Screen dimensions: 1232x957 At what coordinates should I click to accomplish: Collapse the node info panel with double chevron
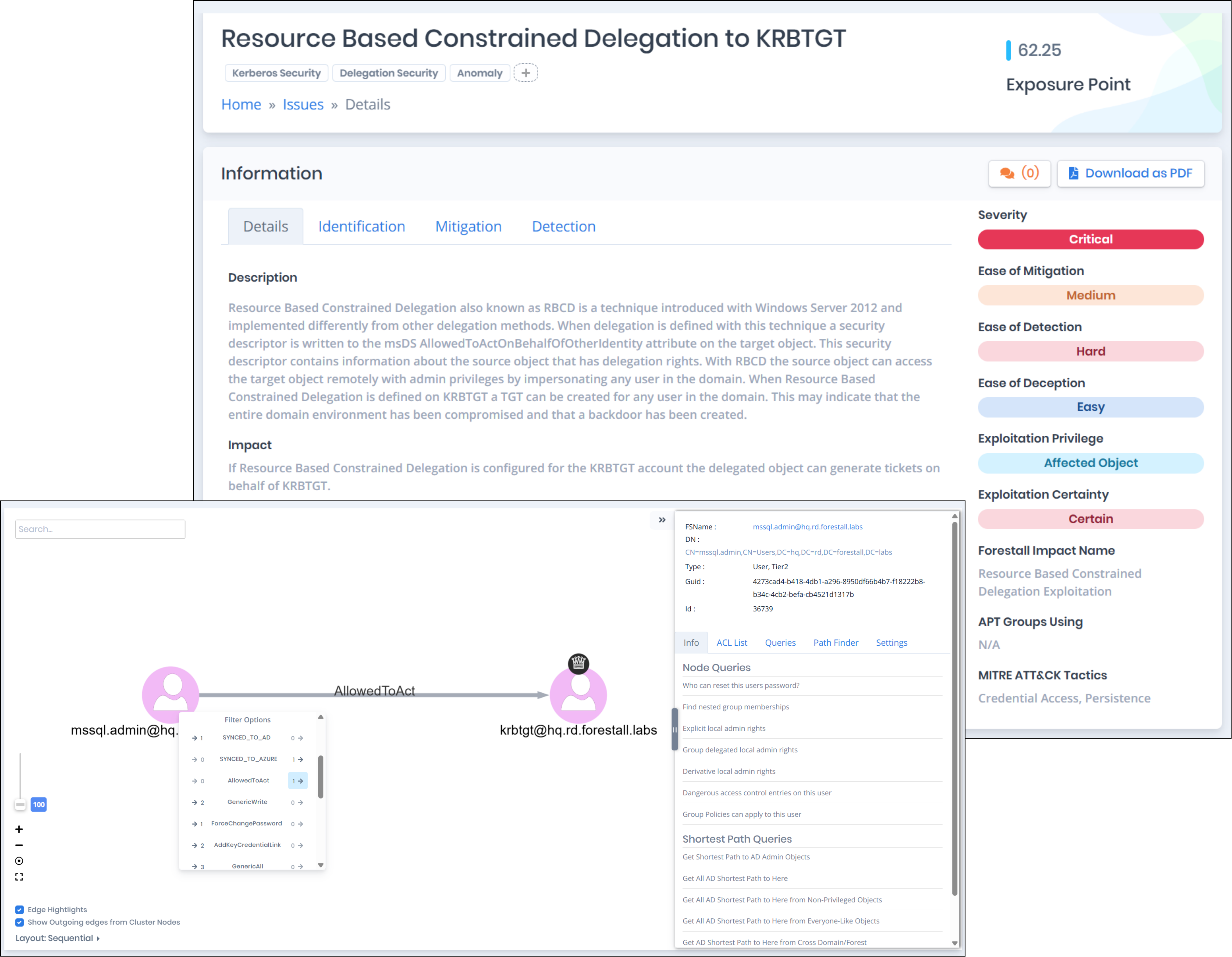662,520
